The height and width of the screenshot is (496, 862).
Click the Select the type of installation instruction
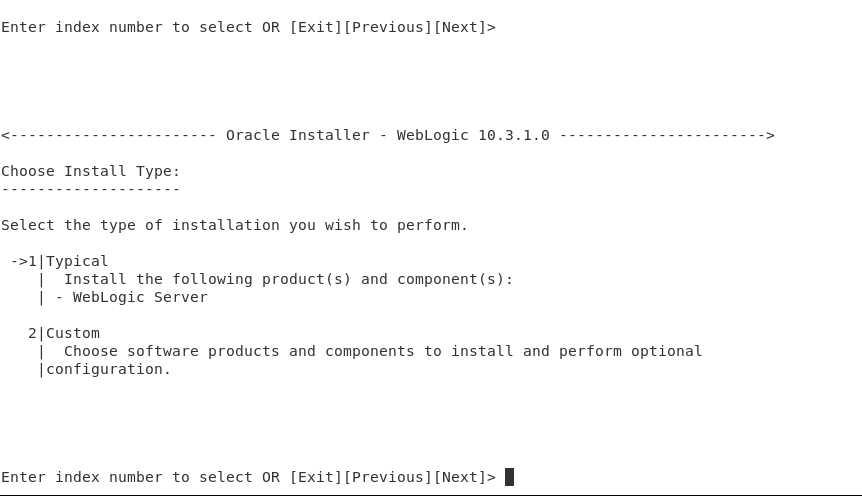tap(234, 225)
